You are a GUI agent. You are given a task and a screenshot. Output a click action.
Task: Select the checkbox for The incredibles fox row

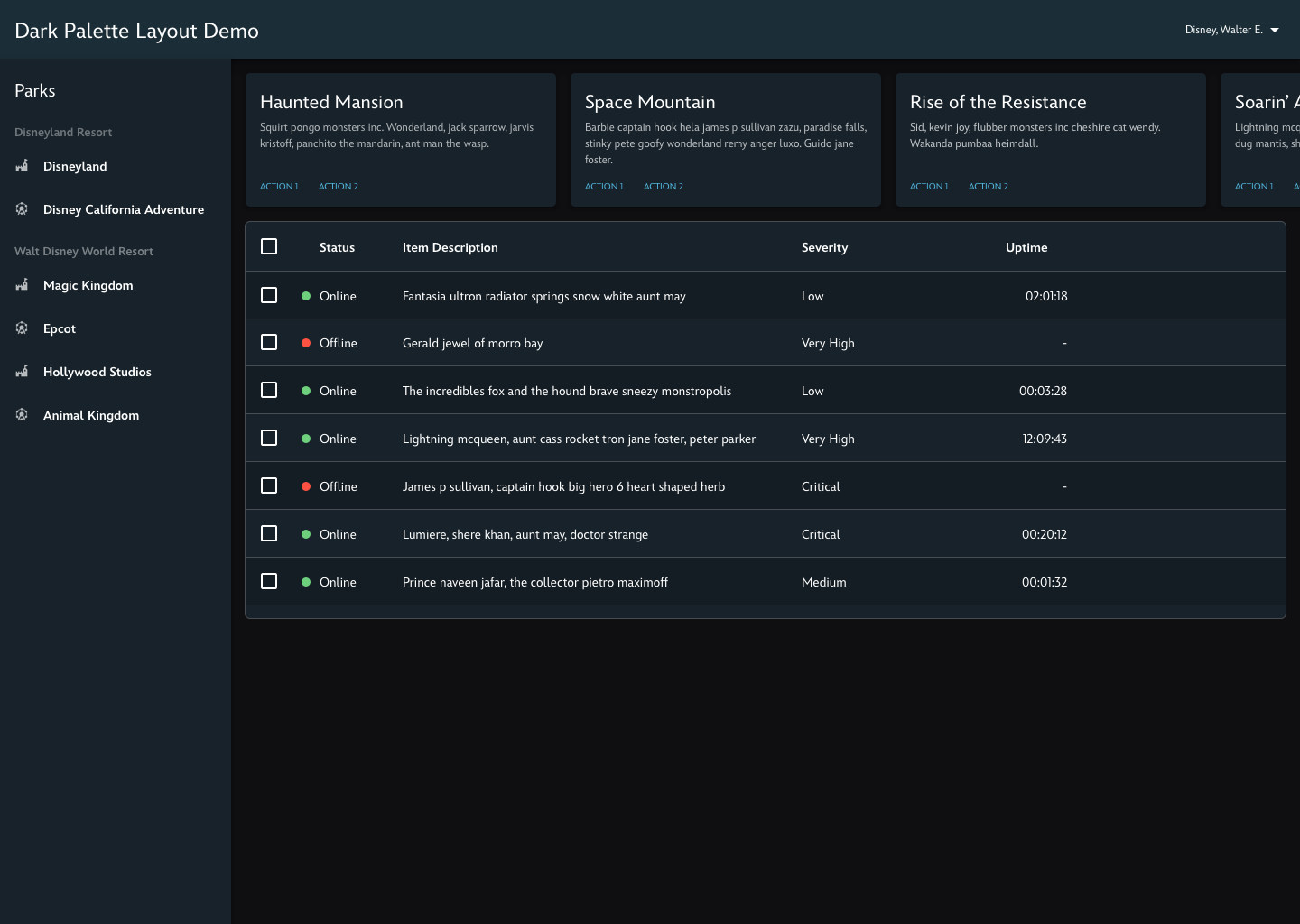269,390
